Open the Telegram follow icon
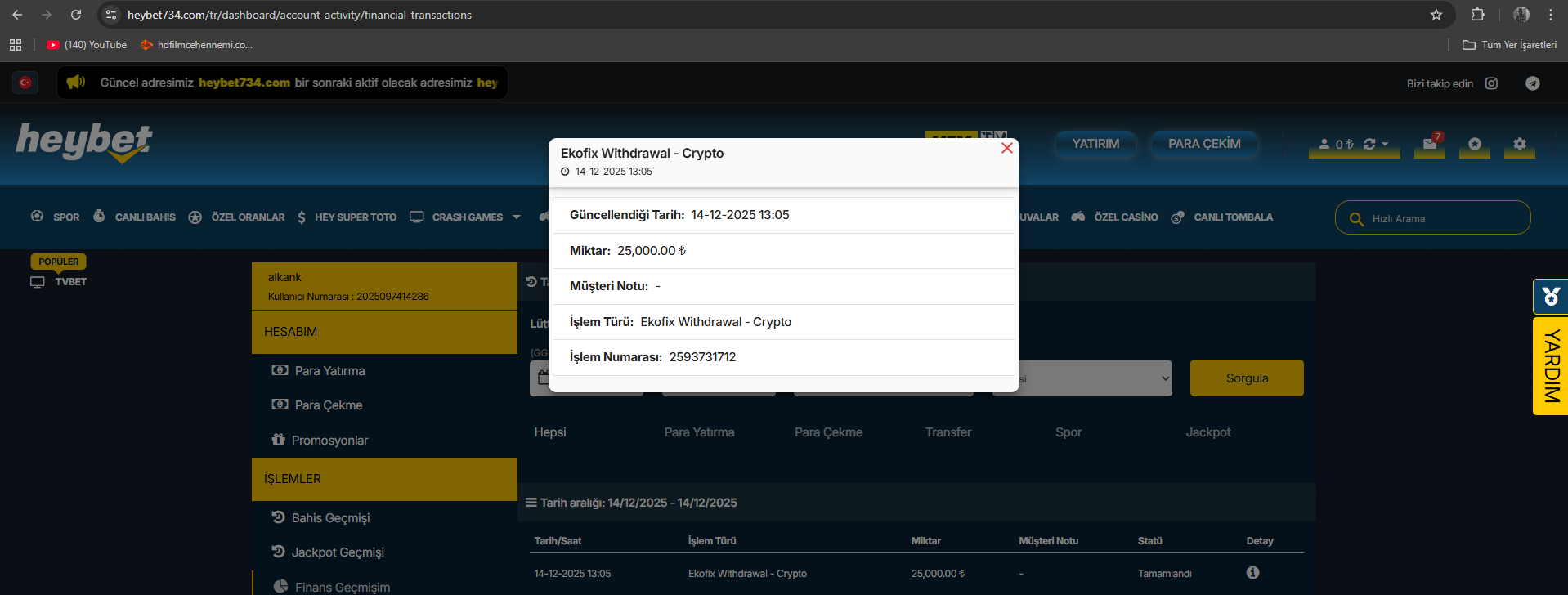The width and height of the screenshot is (1568, 595). point(1533,83)
